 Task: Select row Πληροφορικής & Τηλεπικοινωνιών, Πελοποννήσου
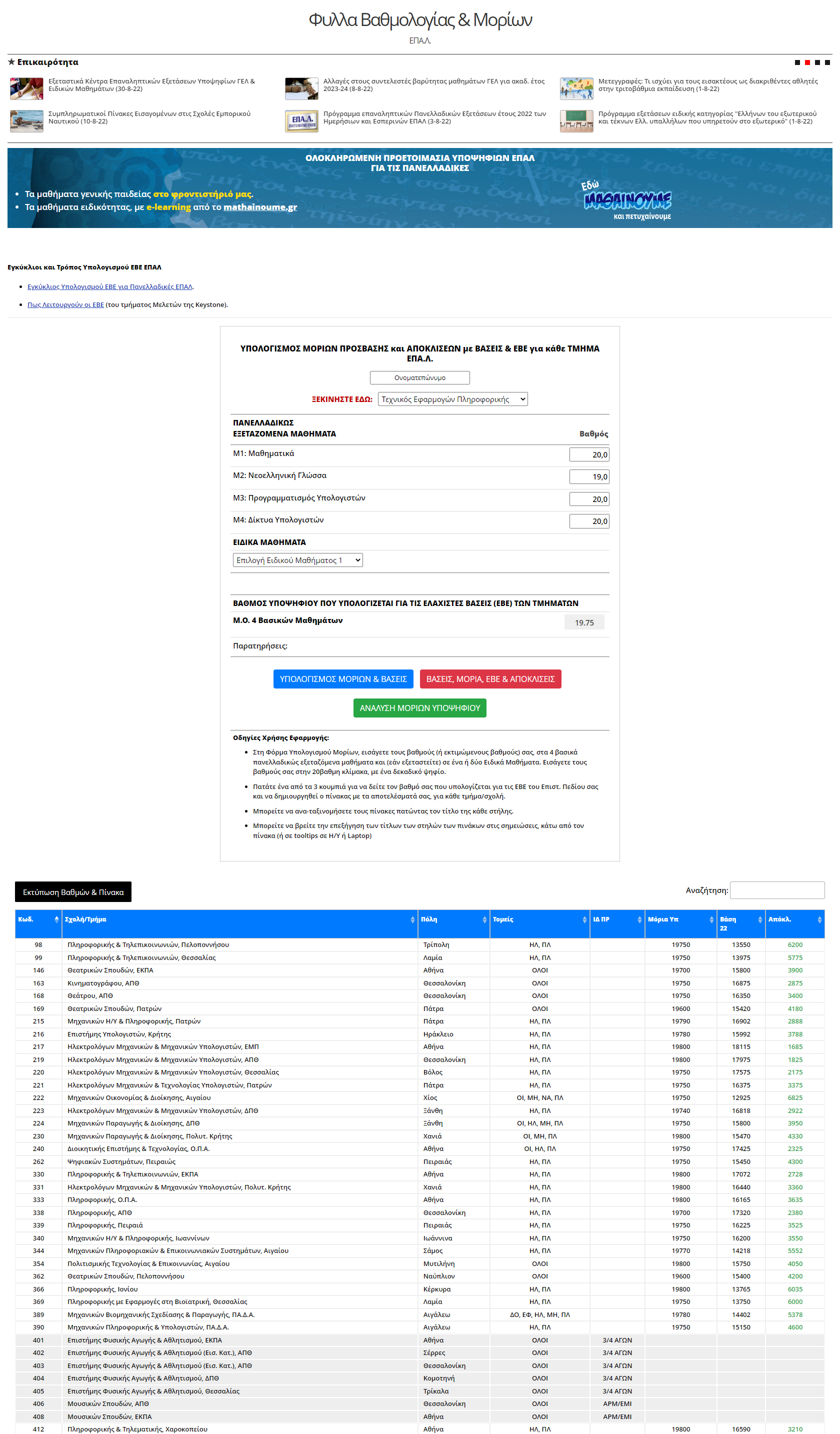(419, 944)
